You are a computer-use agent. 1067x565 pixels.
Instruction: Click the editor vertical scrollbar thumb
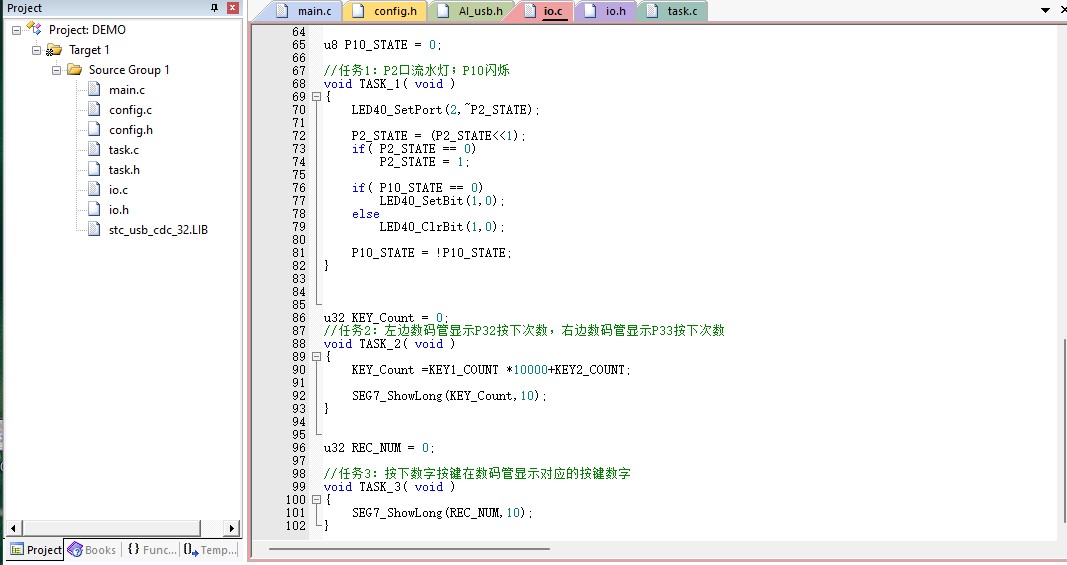1064,430
